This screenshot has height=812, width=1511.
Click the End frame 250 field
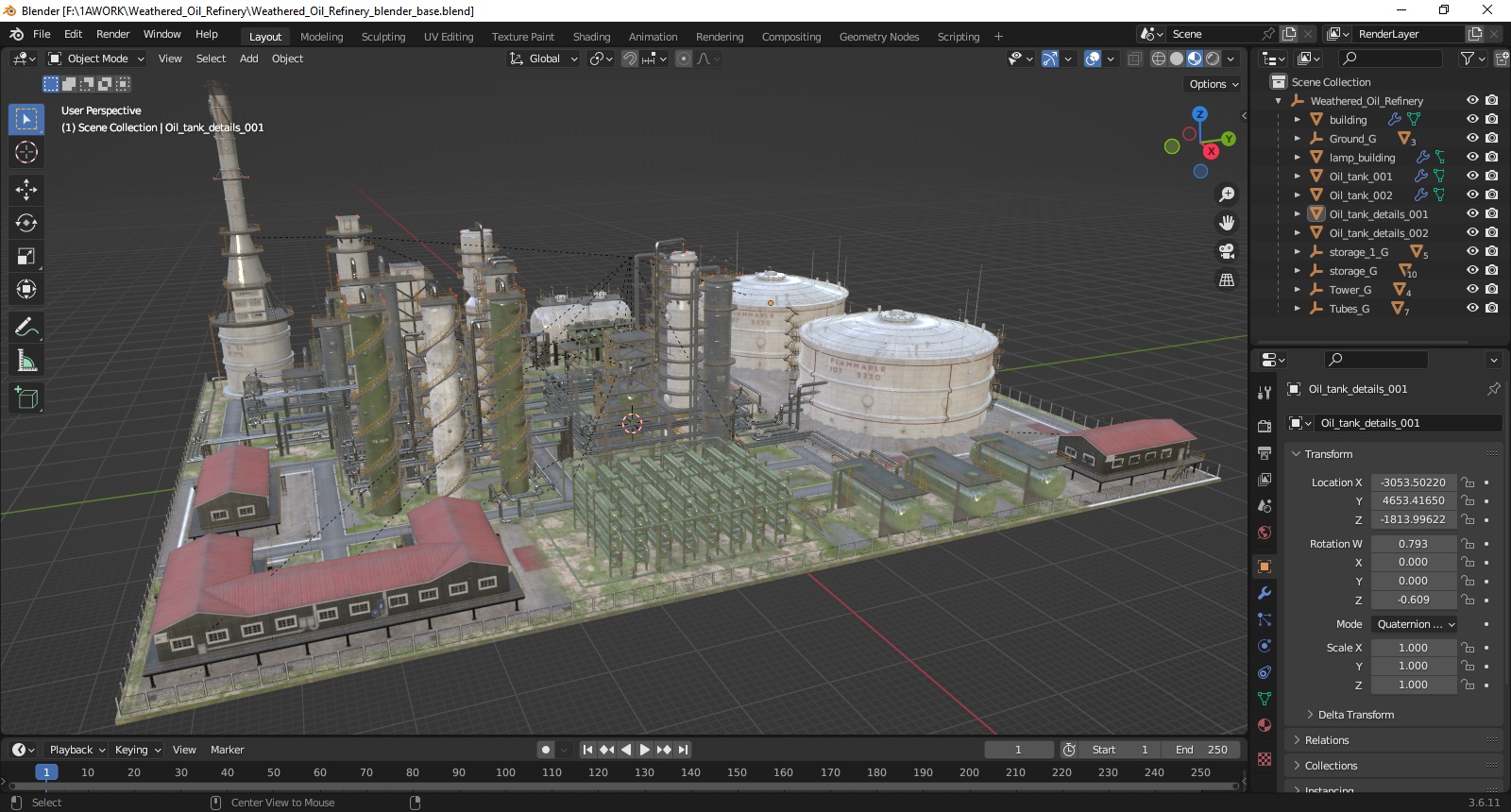[x=1200, y=750]
